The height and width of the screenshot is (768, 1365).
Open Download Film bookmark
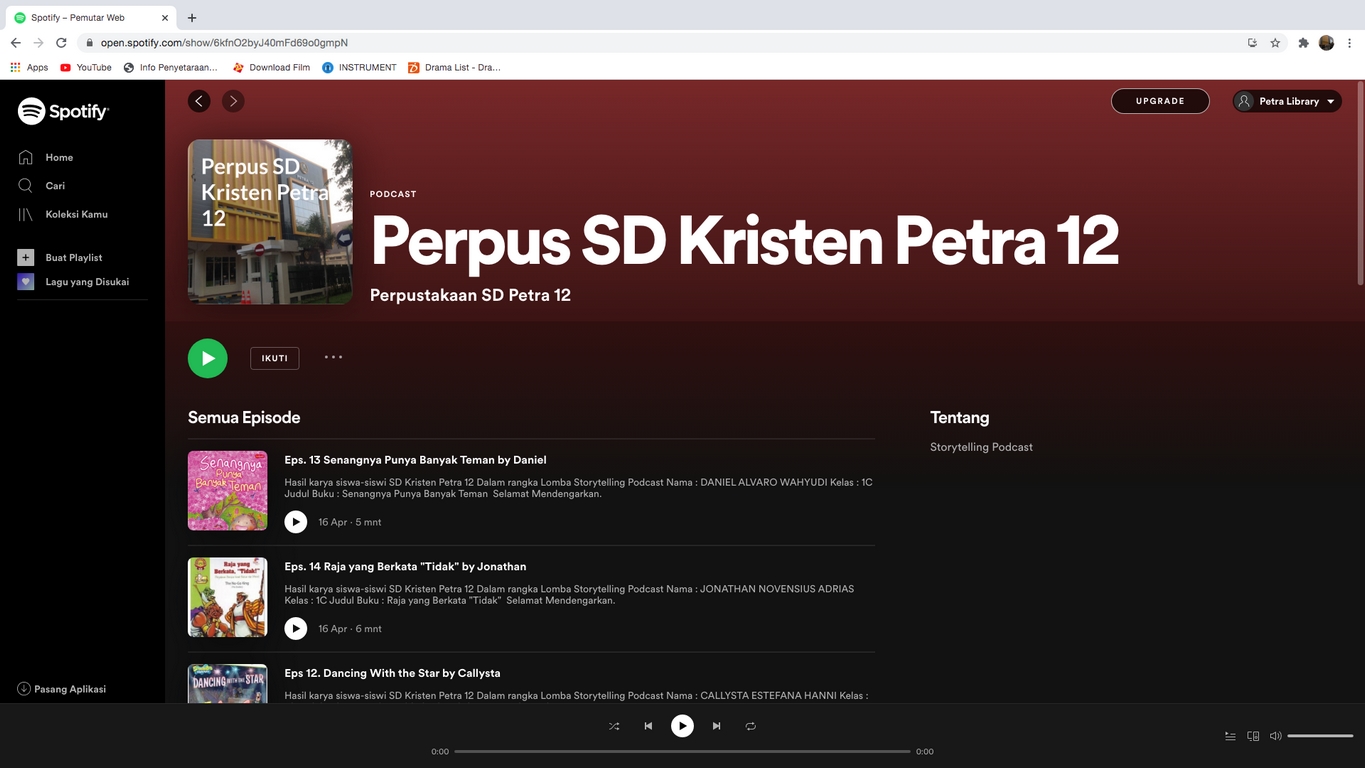271,67
